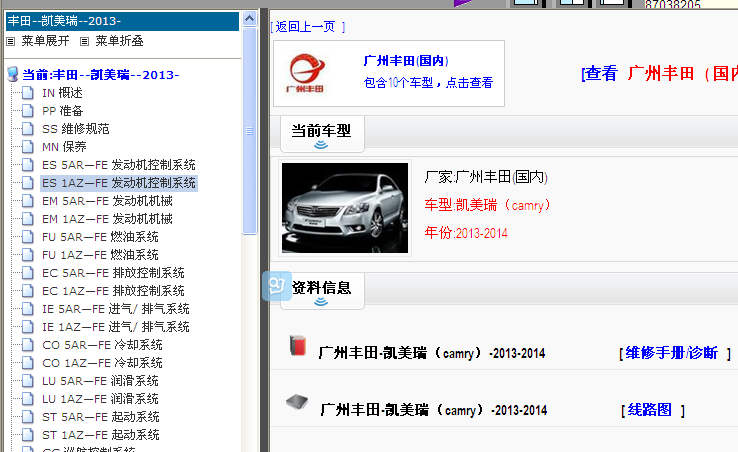Select highlighted ES 1AZ-FE 发动机控制系统 item
This screenshot has height=452, width=738.
[x=119, y=183]
